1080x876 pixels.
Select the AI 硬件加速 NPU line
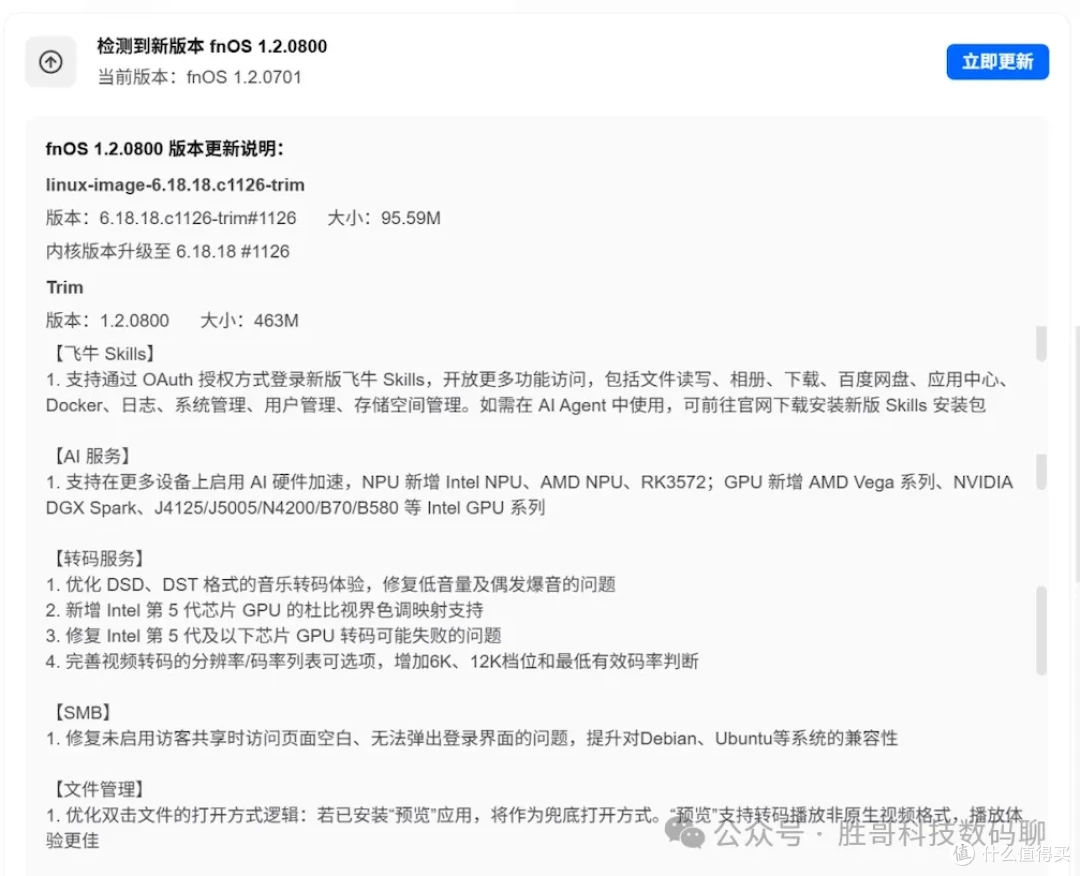point(529,482)
